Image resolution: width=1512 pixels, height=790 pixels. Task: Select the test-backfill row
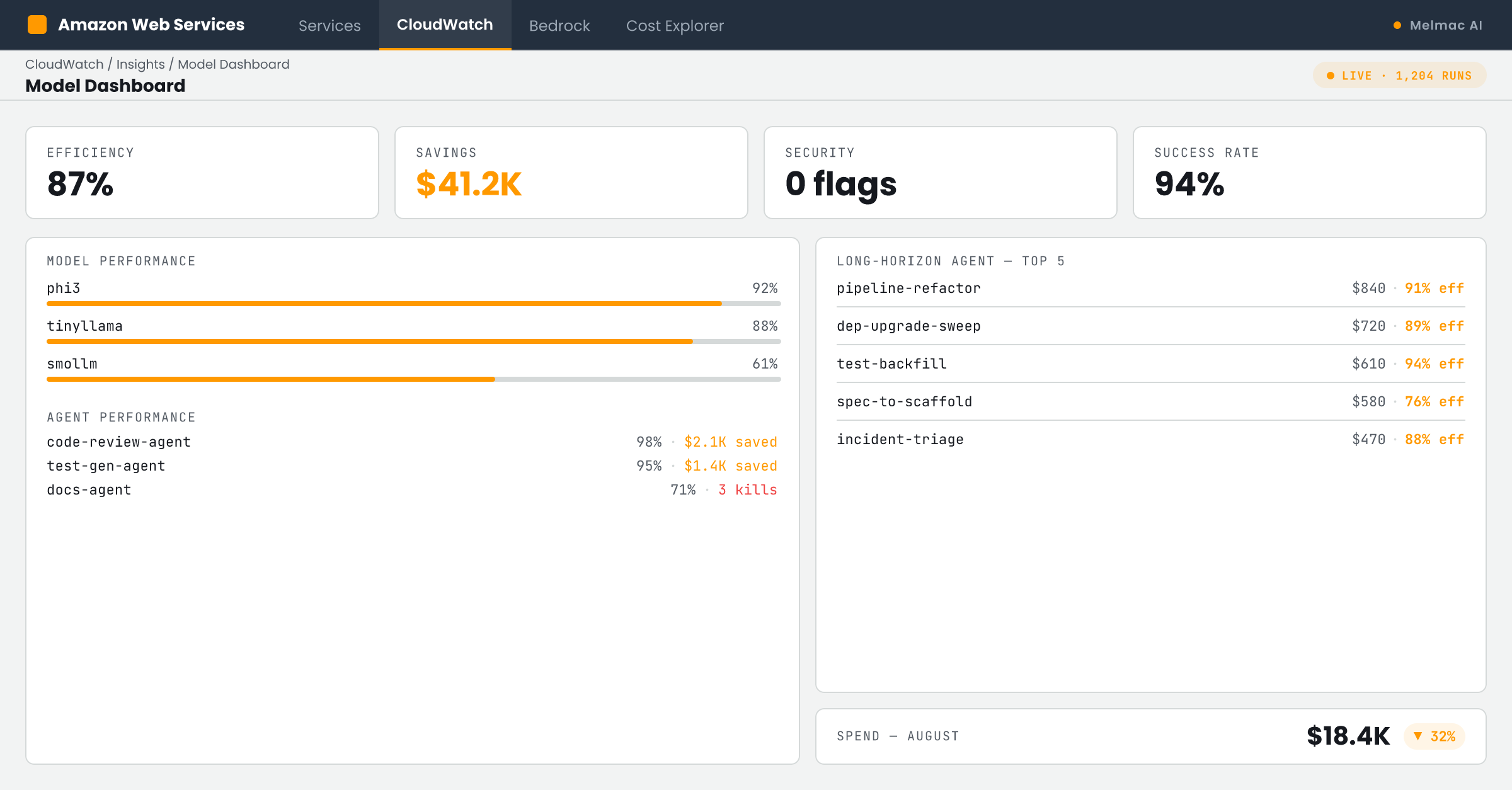pos(1150,364)
